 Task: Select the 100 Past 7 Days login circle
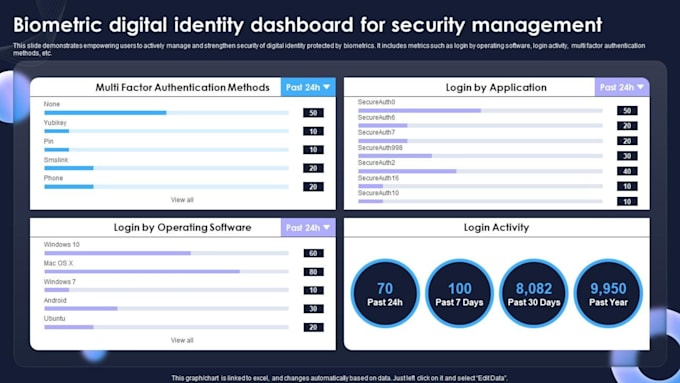click(x=459, y=294)
